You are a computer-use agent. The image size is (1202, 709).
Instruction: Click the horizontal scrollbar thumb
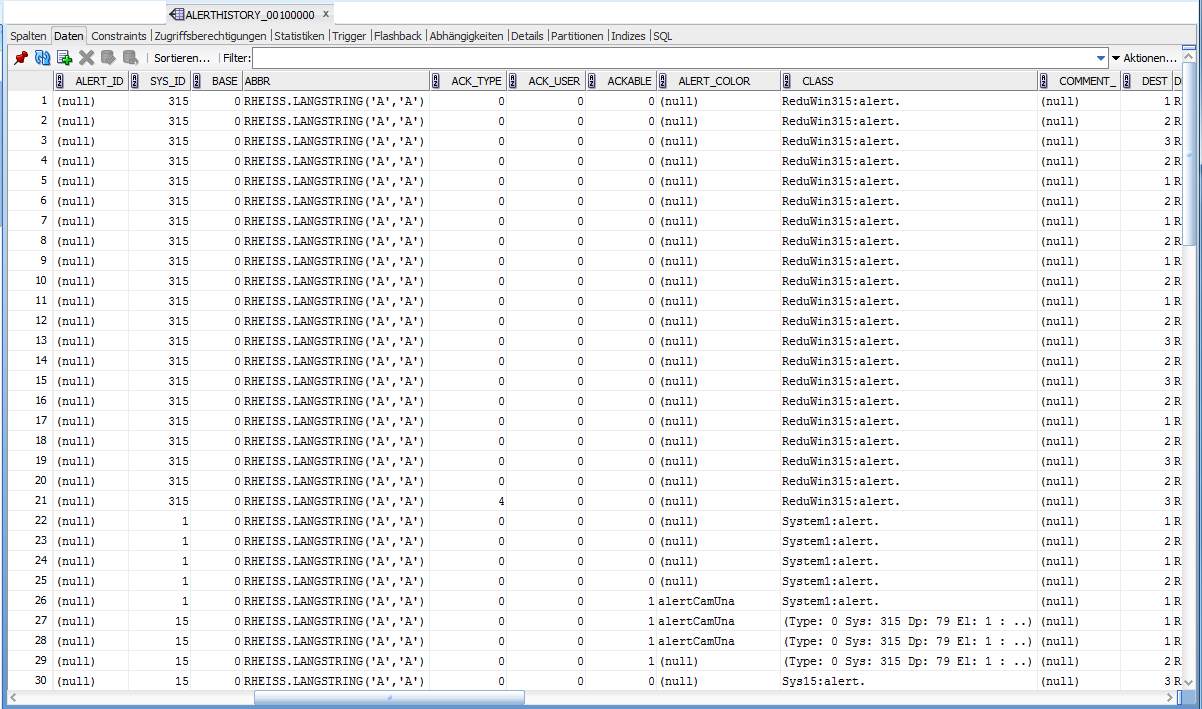click(x=389, y=698)
